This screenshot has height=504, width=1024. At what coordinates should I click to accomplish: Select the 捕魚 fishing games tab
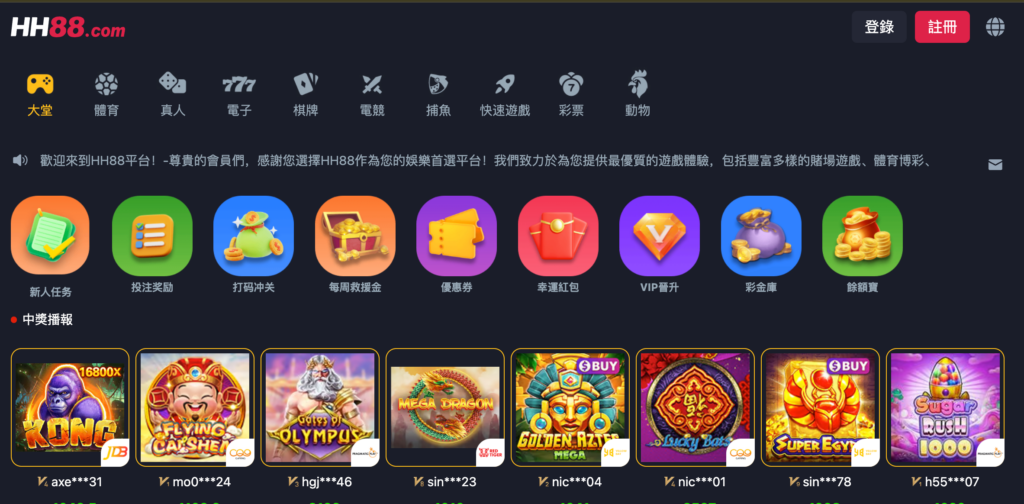click(x=438, y=95)
